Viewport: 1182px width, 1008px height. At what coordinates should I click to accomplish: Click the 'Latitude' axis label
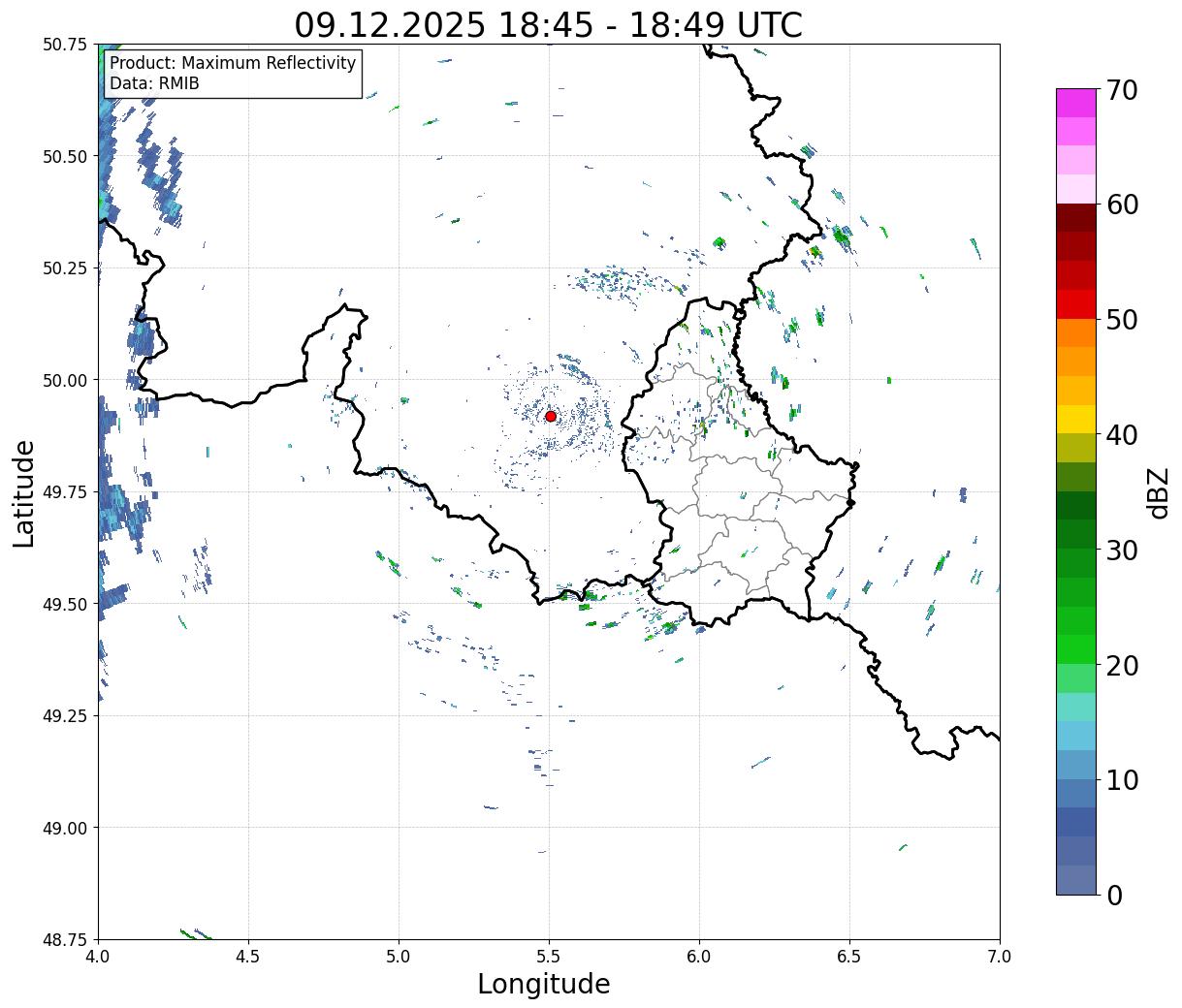pos(24,492)
